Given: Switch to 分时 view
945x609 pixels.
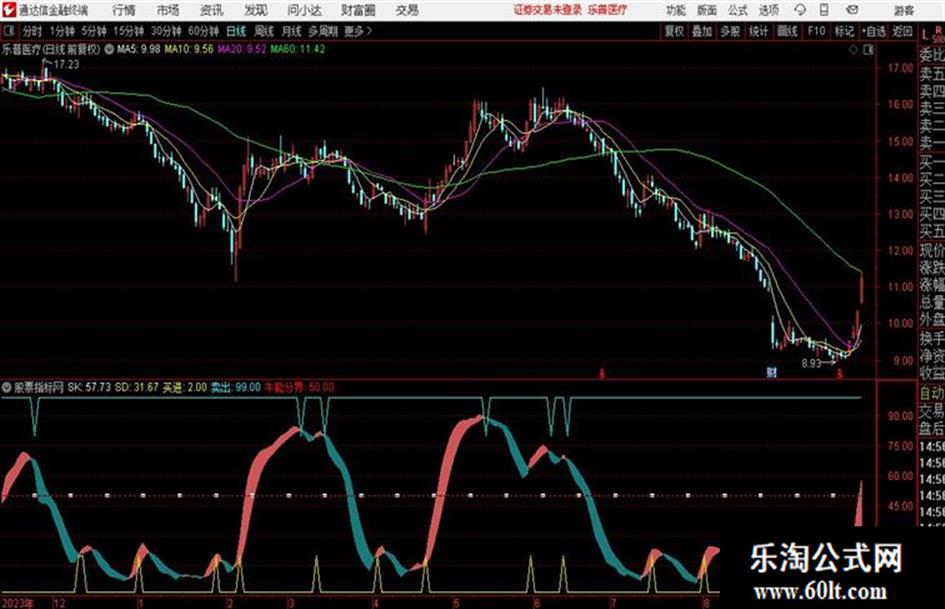Looking at the screenshot, I should click(x=32, y=31).
